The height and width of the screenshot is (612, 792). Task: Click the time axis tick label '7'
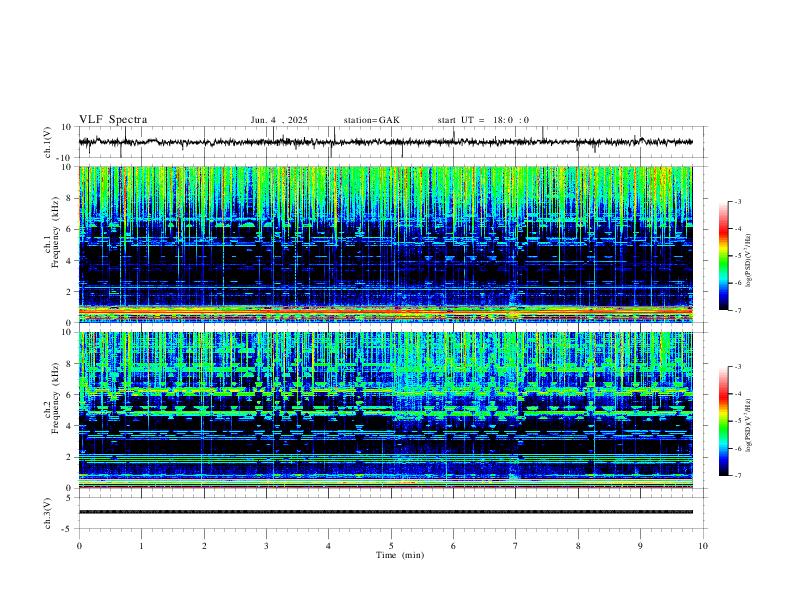pos(516,546)
